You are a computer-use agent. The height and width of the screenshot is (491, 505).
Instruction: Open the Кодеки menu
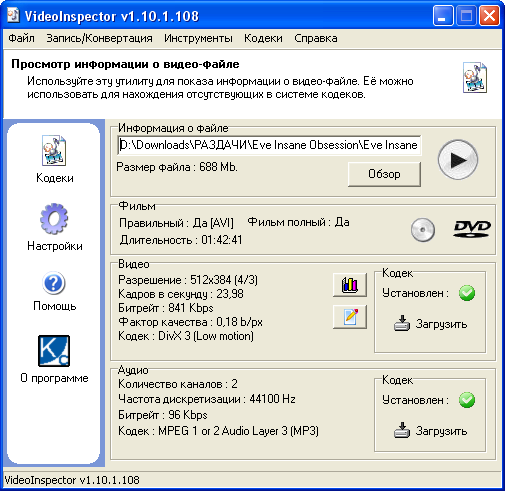point(263,38)
